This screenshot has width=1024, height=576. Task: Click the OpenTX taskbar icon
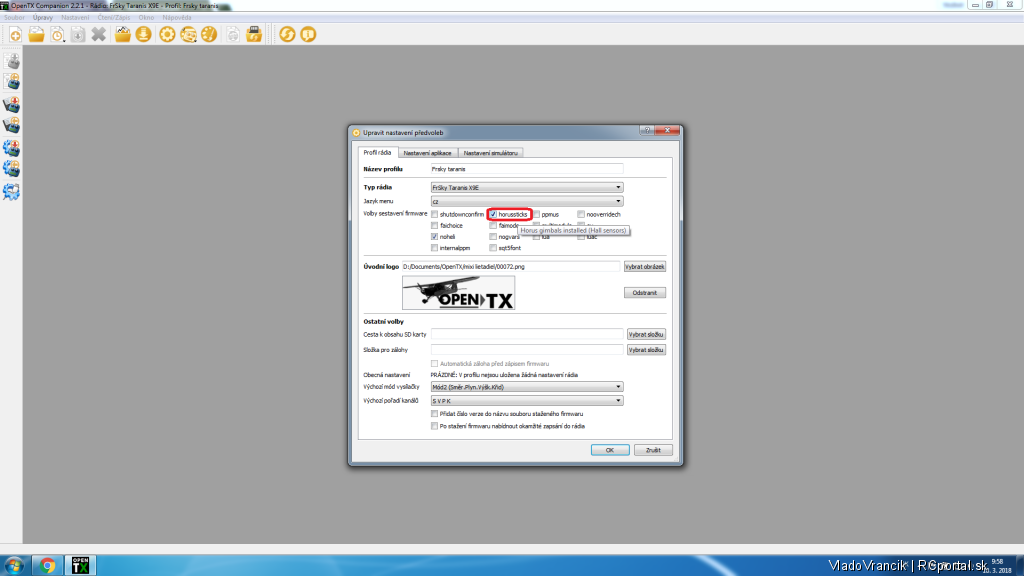(x=80, y=566)
